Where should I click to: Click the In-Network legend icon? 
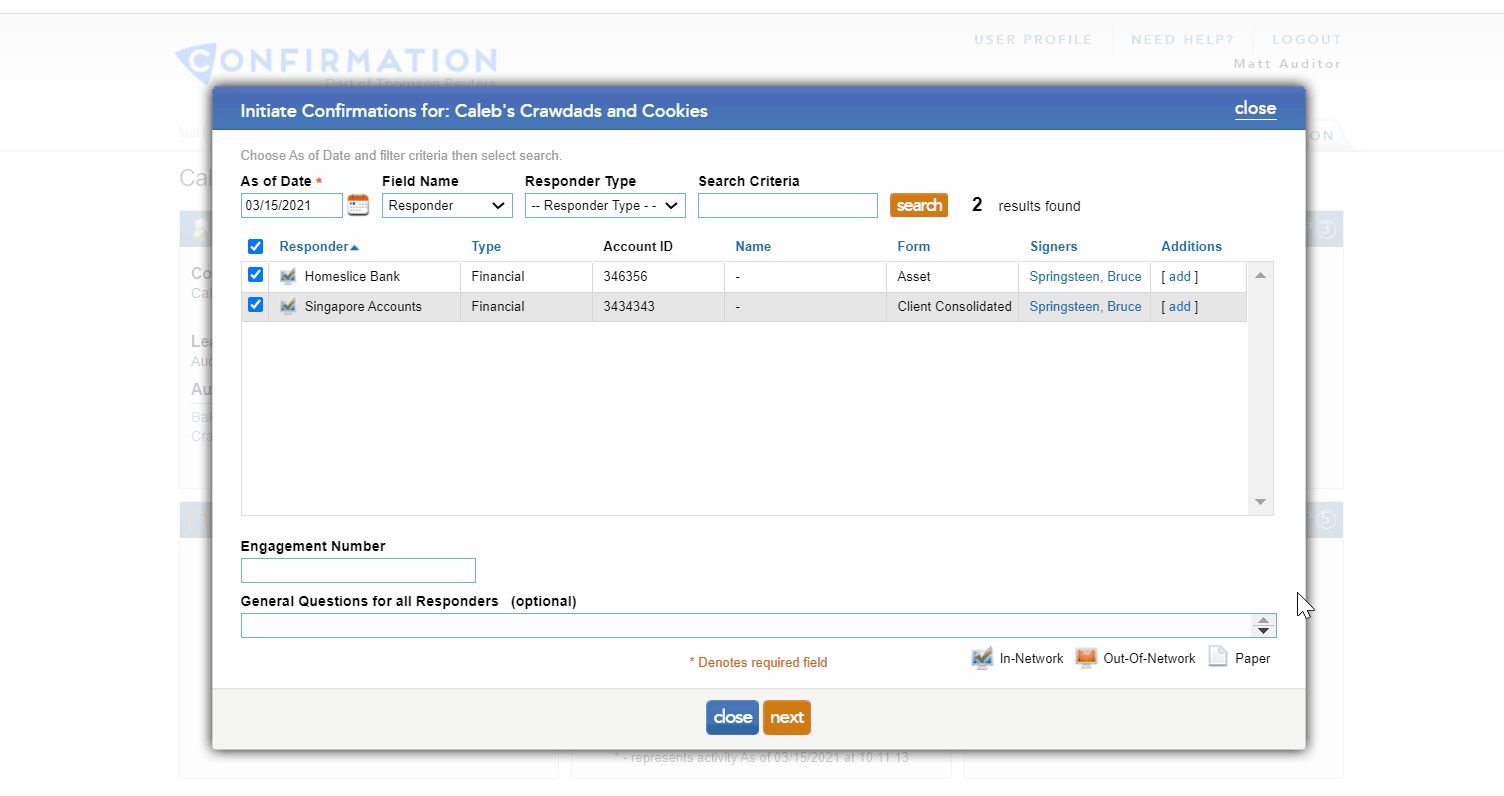tap(981, 658)
